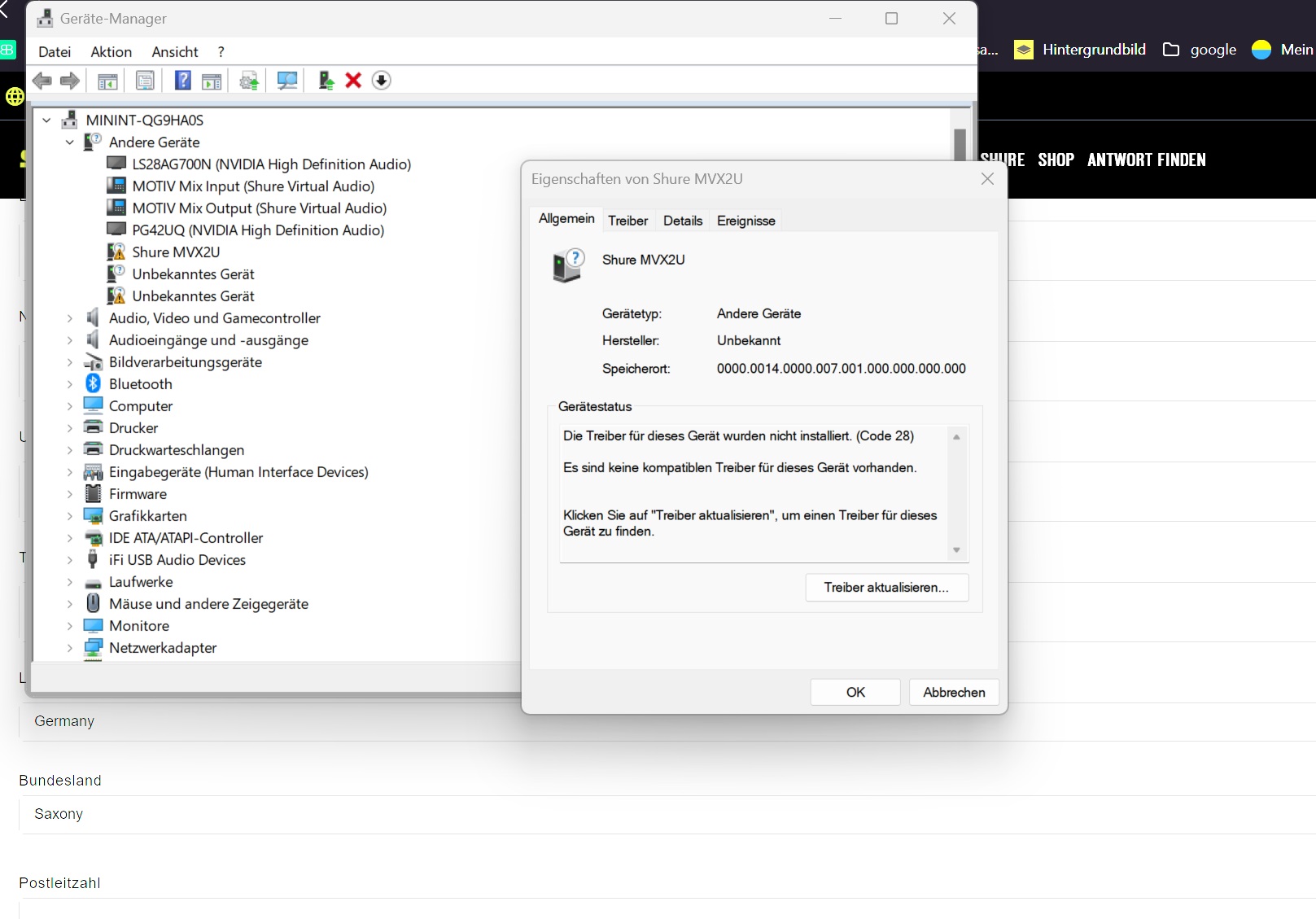Click the Saxony Bundesland field
Screen dimensions: 1316x919
click(x=667, y=814)
